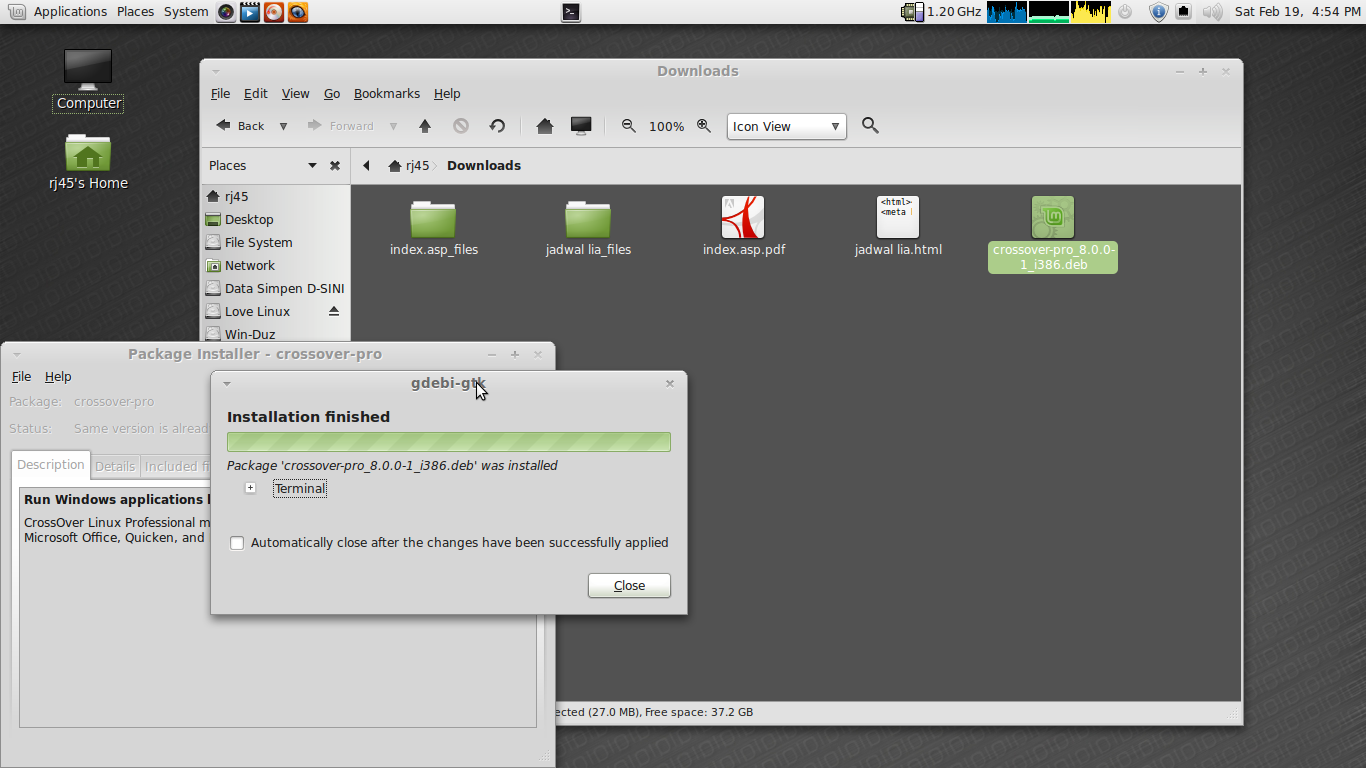Go up to parent folder arrow
This screenshot has width=1366, height=768.
425,126
